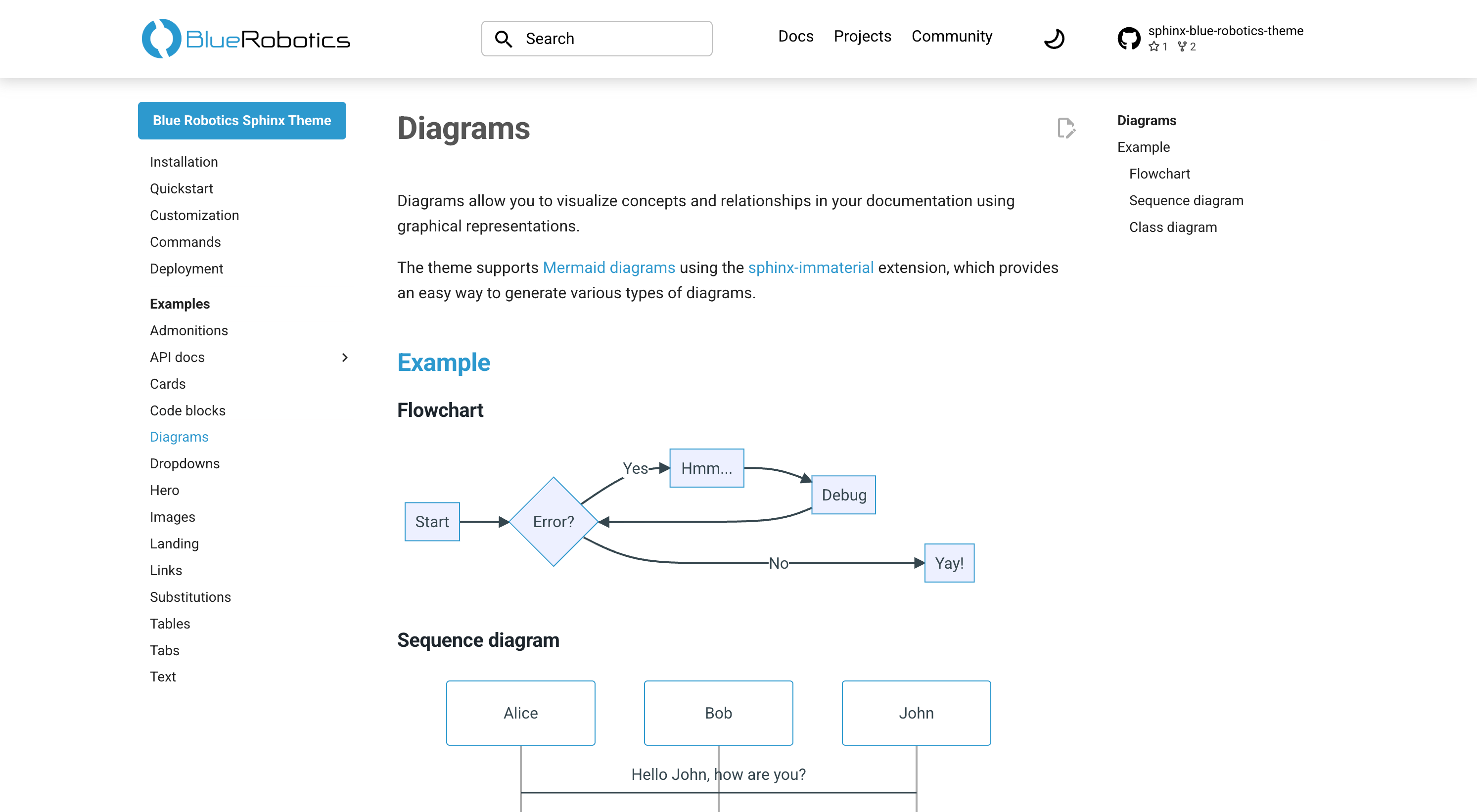Viewport: 1477px width, 812px height.
Task: Open the GitHub repository icon
Action: pos(1128,39)
